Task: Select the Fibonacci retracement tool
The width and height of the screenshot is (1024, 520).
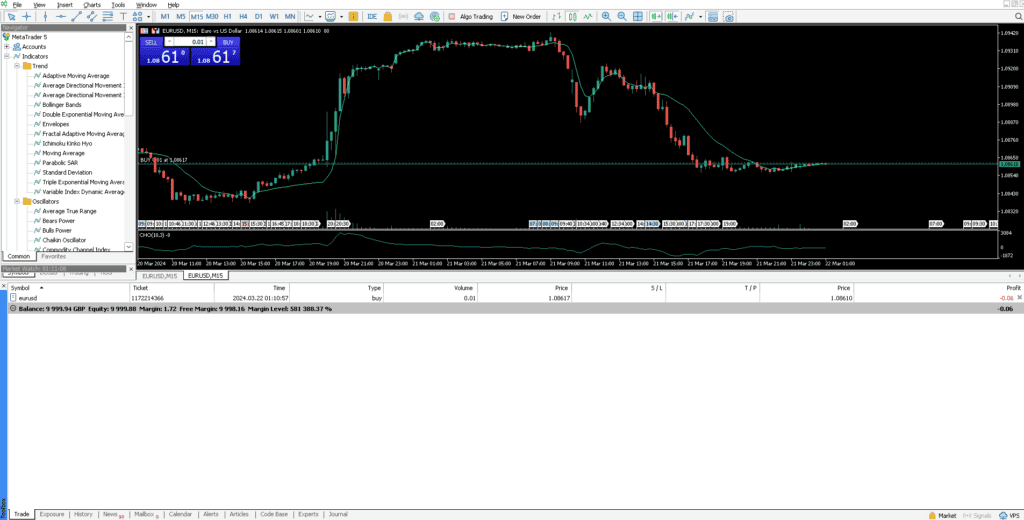Action: 108,16
